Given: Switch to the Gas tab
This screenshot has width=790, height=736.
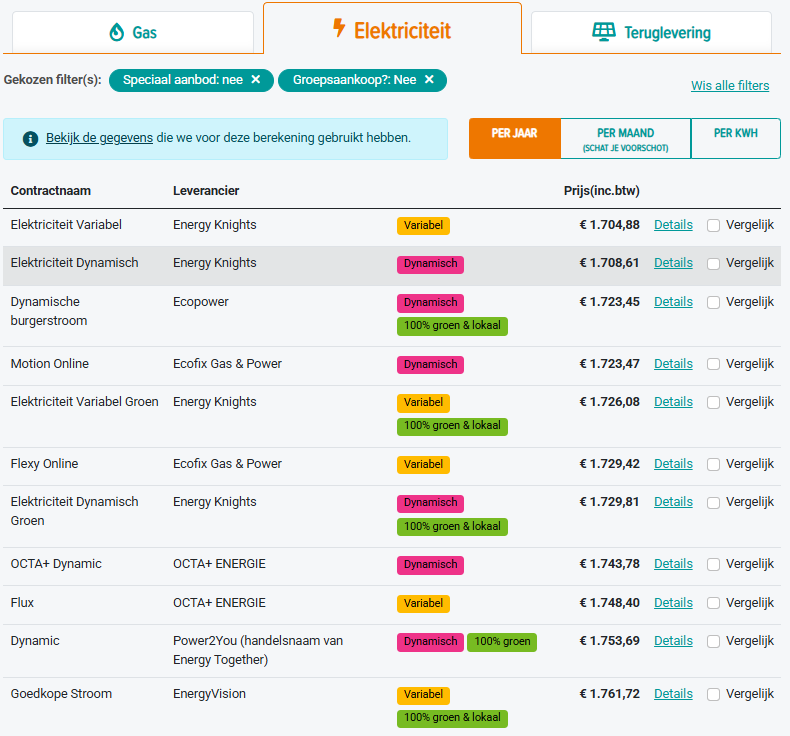Looking at the screenshot, I should 133,32.
